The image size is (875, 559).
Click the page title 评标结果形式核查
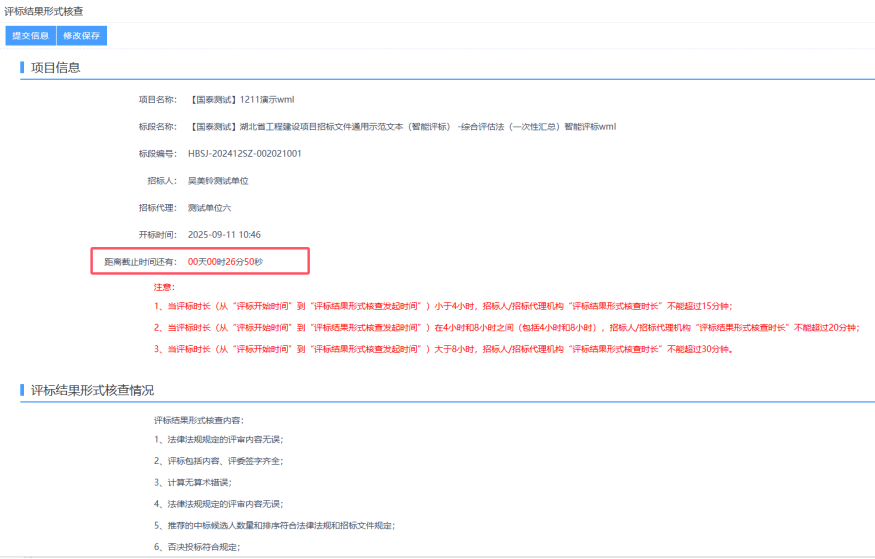(44, 11)
